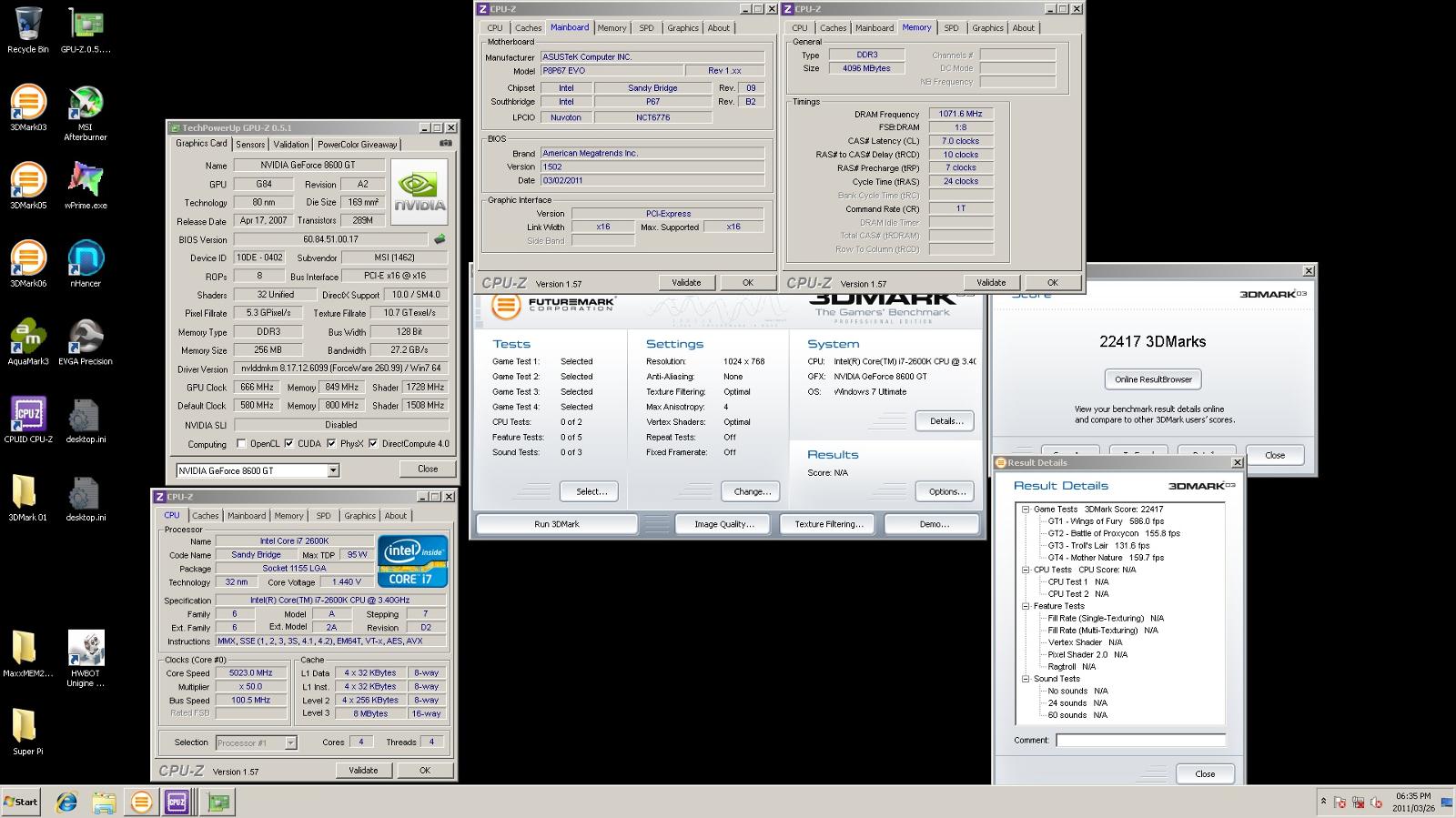Switch to the Sensors tab in GPU-Z
The image size is (1456, 818).
click(250, 145)
